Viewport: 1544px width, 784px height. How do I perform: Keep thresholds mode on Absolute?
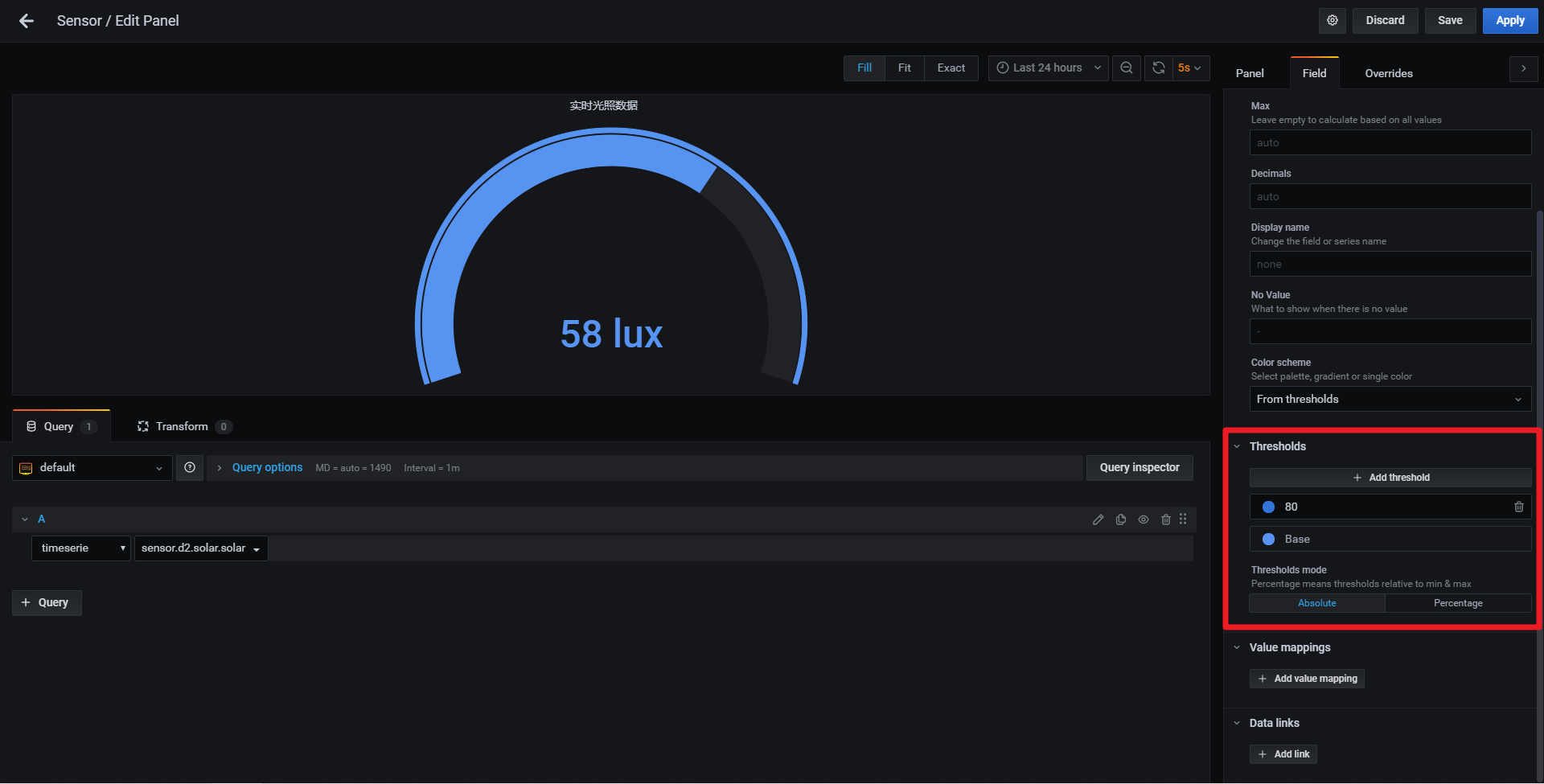[1316, 602]
